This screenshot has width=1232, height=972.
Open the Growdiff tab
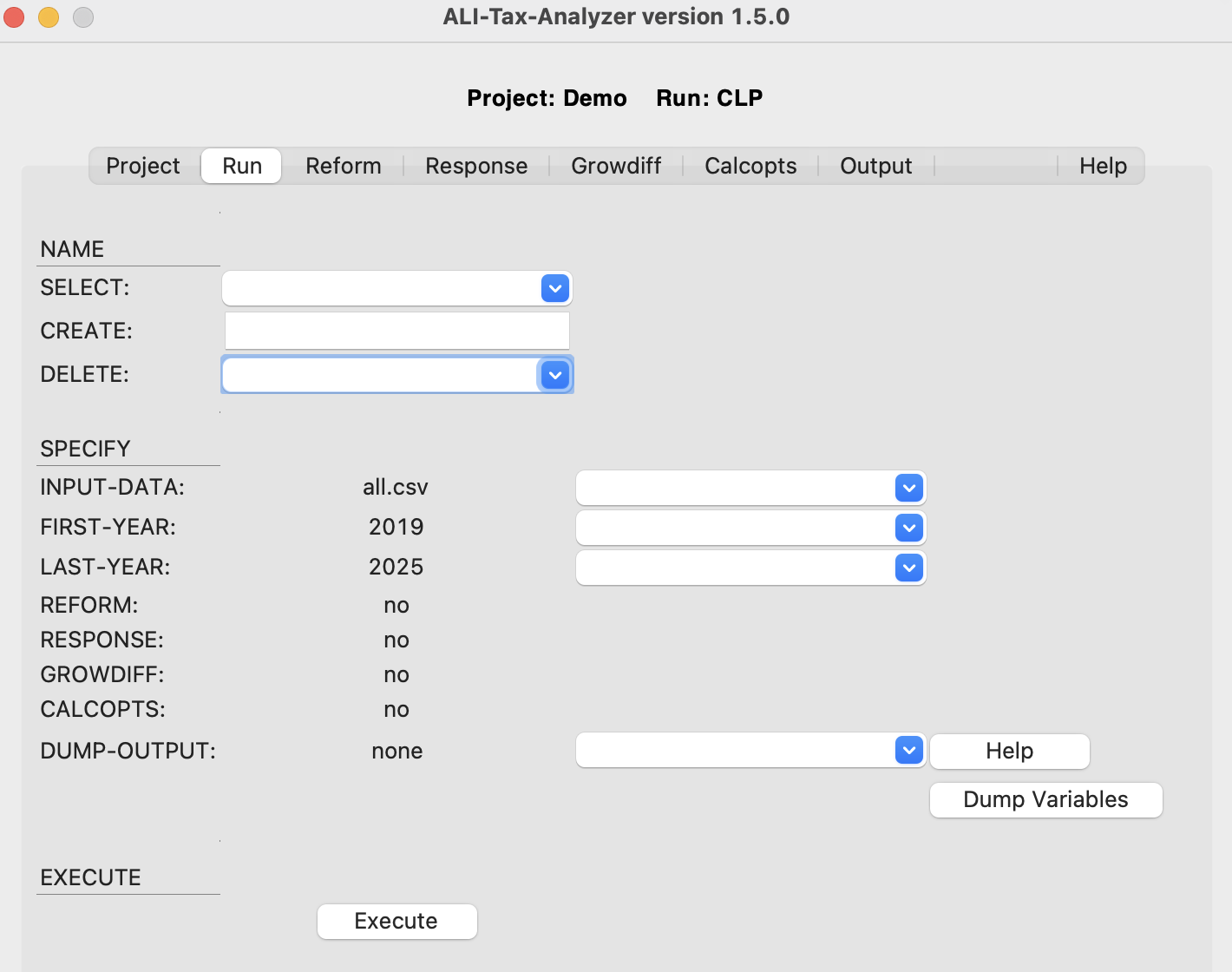pos(615,165)
